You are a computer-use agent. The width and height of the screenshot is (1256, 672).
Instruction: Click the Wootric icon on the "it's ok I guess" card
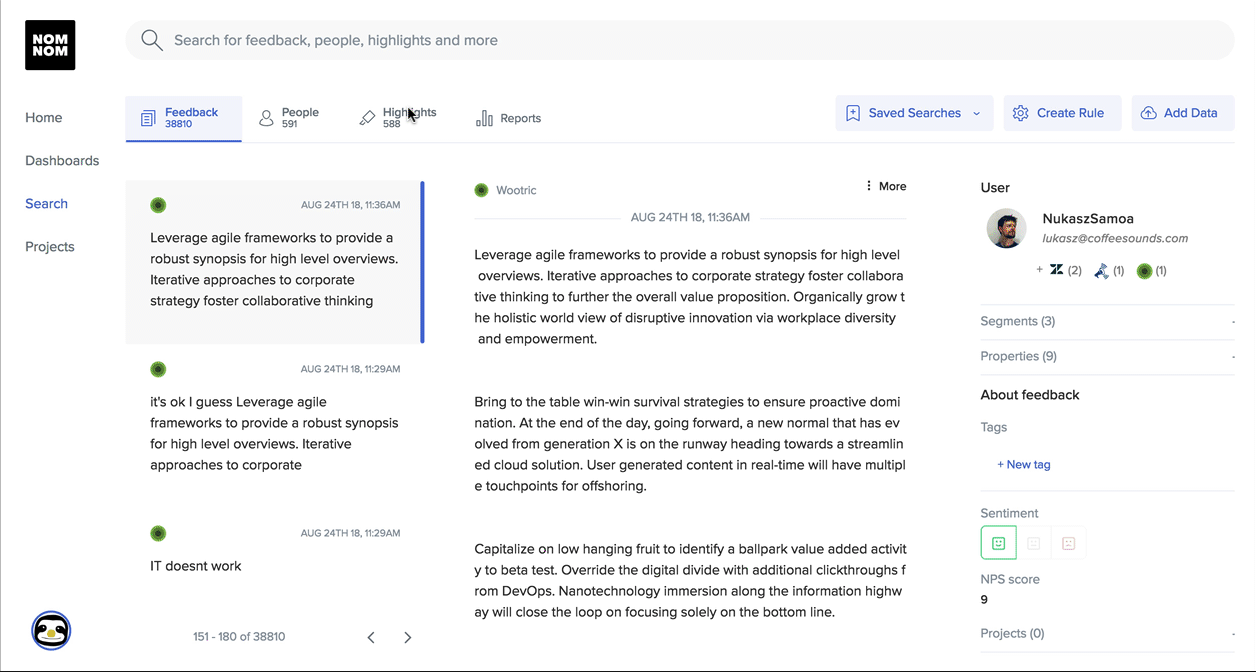158,369
